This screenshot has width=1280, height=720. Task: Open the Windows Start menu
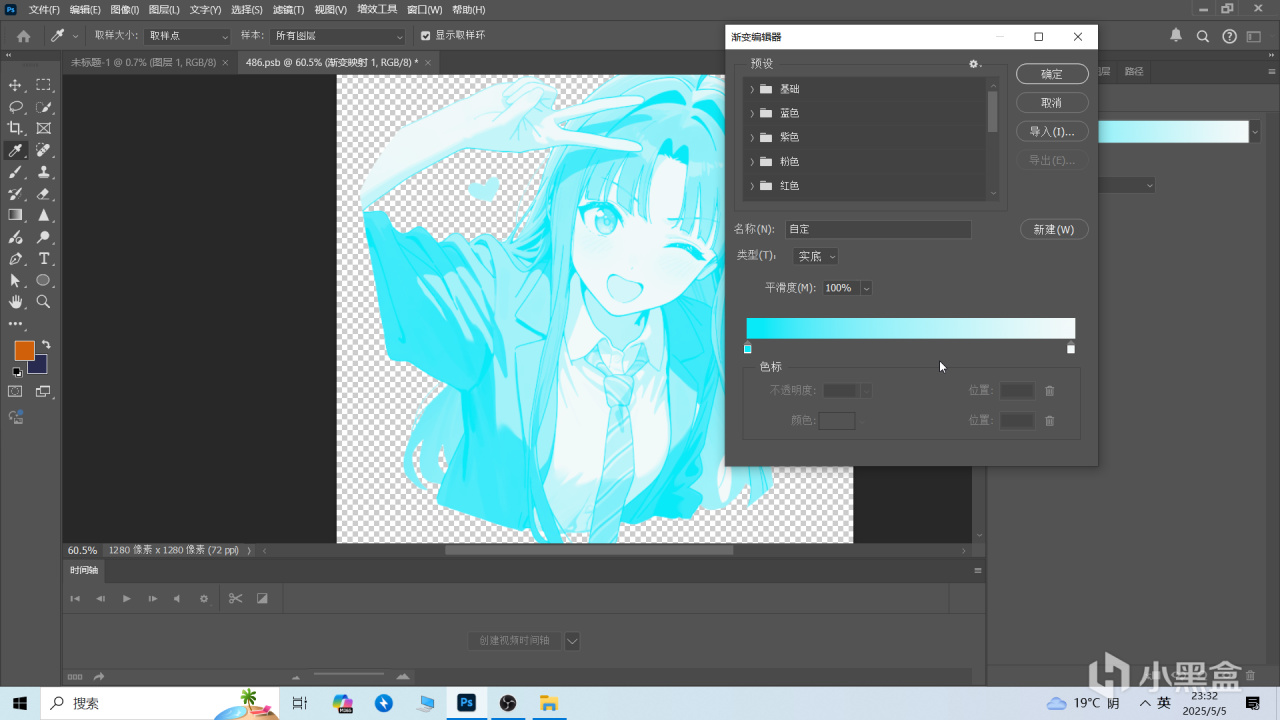pos(19,703)
